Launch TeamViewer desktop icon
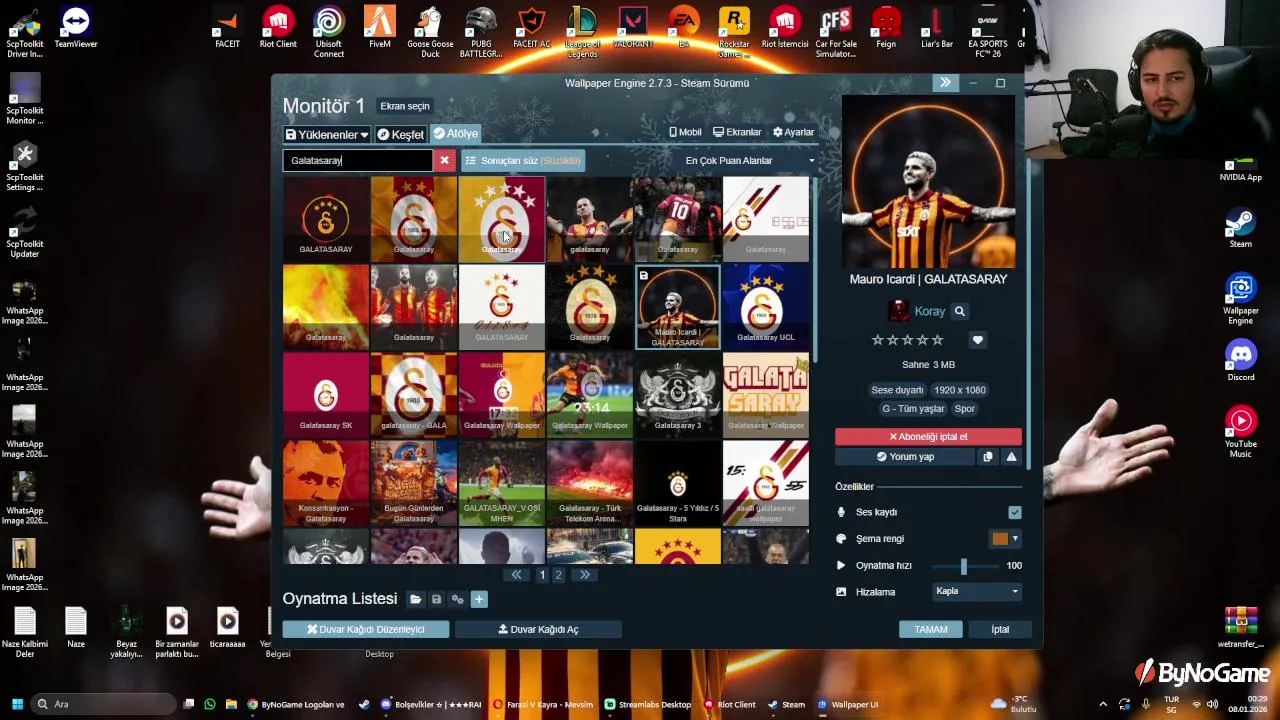Viewport: 1280px width, 720px height. point(76,28)
